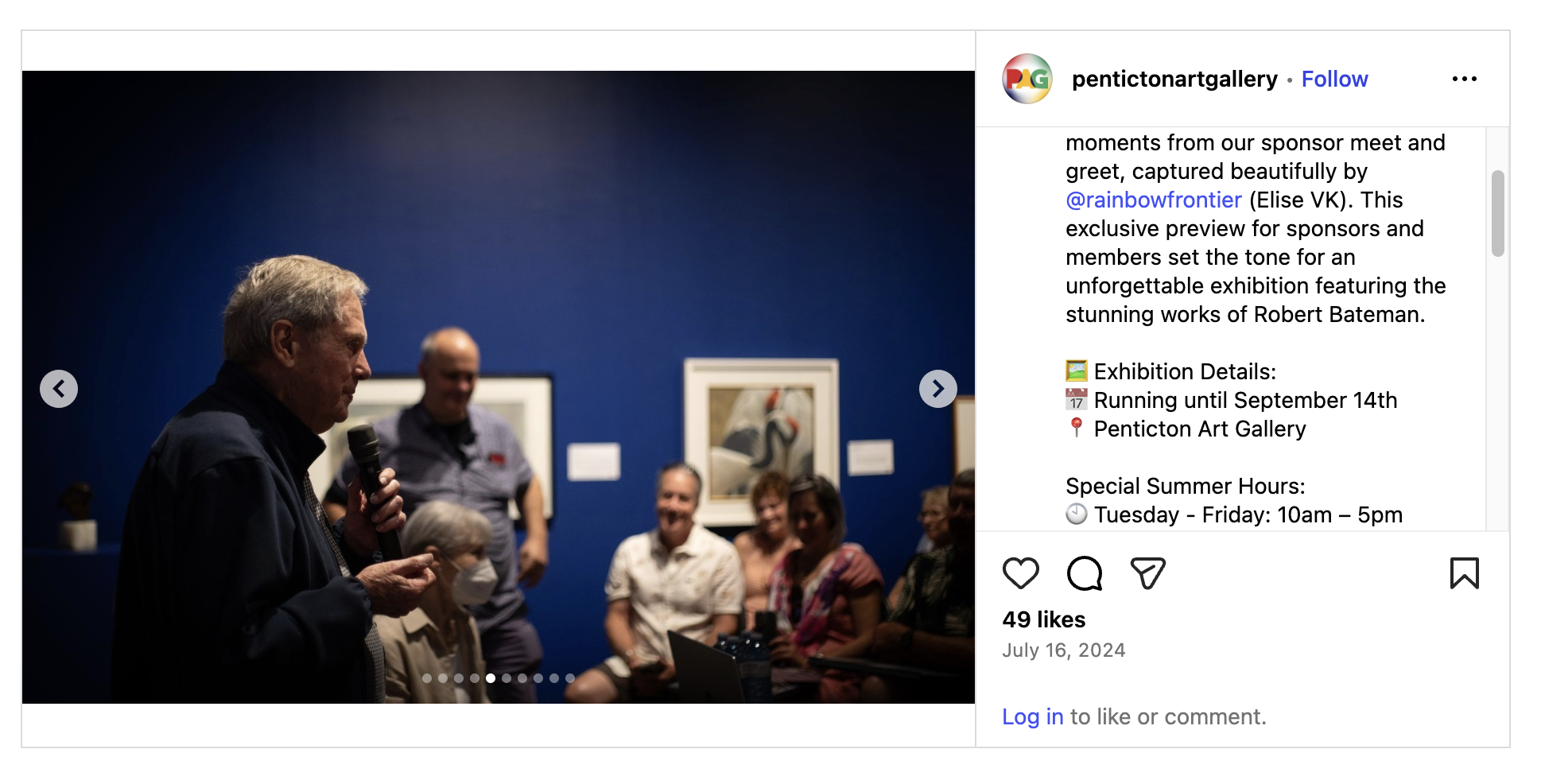
Task: Like the post with the heart icon
Action: pyautogui.click(x=1021, y=573)
